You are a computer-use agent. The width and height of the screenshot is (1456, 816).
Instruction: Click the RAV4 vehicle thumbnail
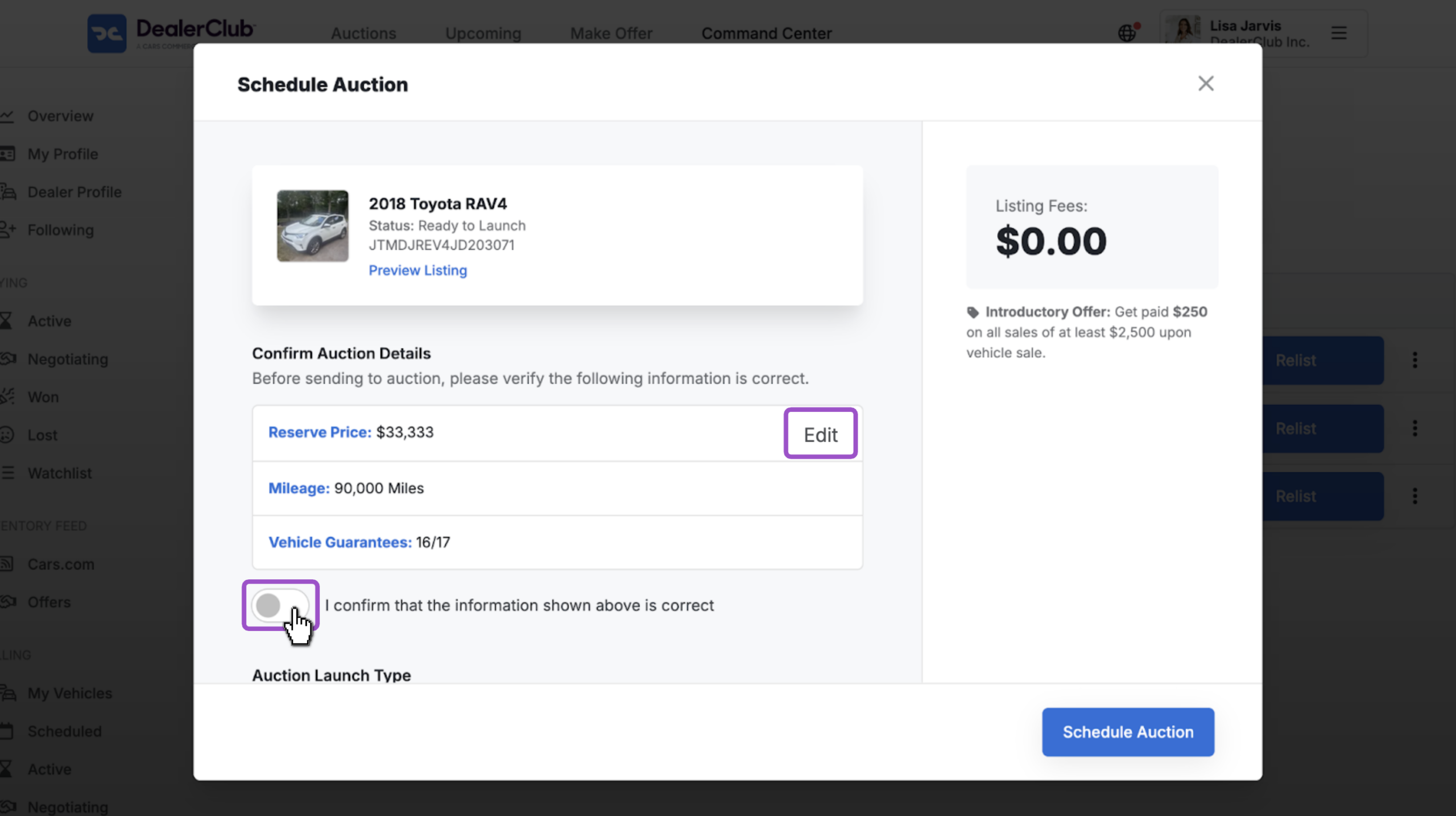tap(313, 226)
